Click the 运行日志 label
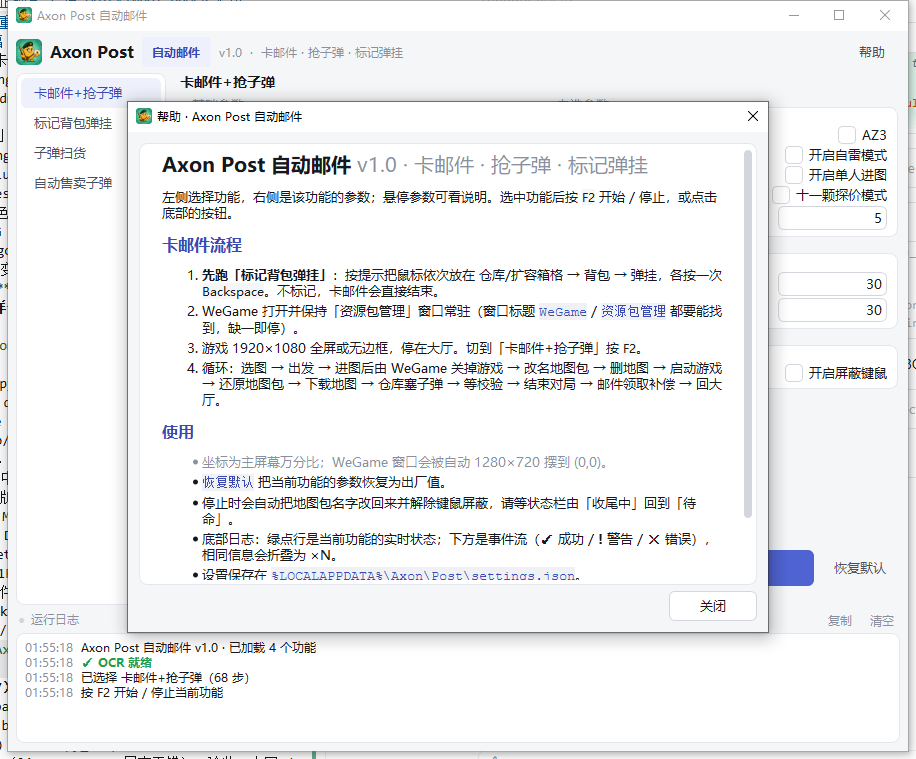This screenshot has width=916, height=759. 55,619
